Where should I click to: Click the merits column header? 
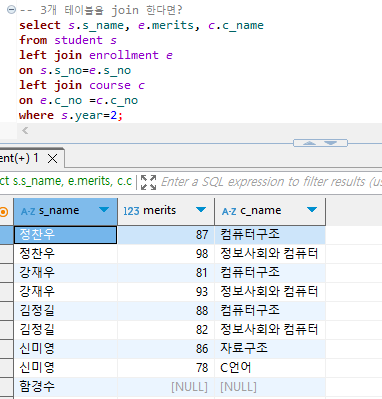(166, 211)
